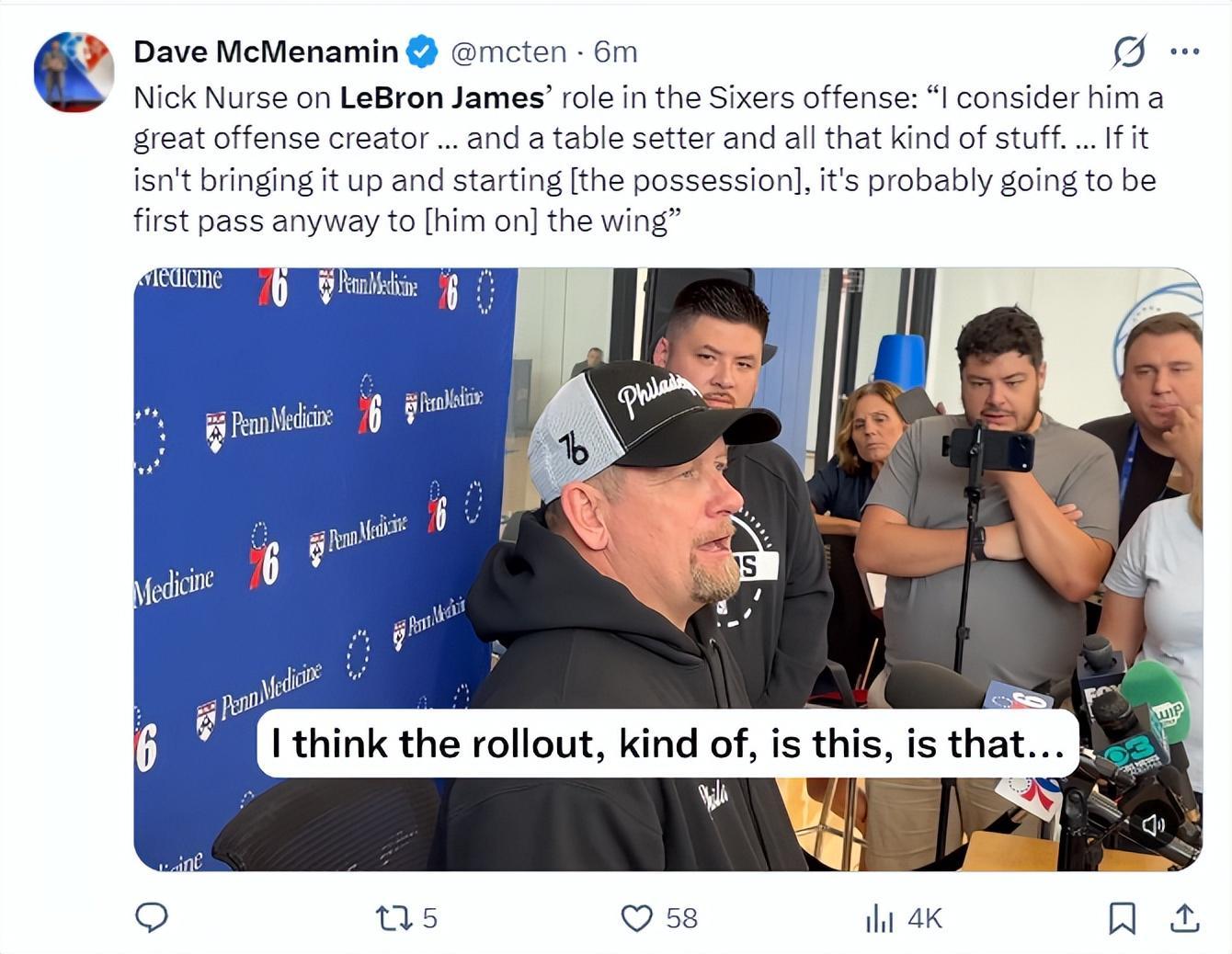View analytics bar chart icon
The width and height of the screenshot is (1232, 954).
[879, 918]
